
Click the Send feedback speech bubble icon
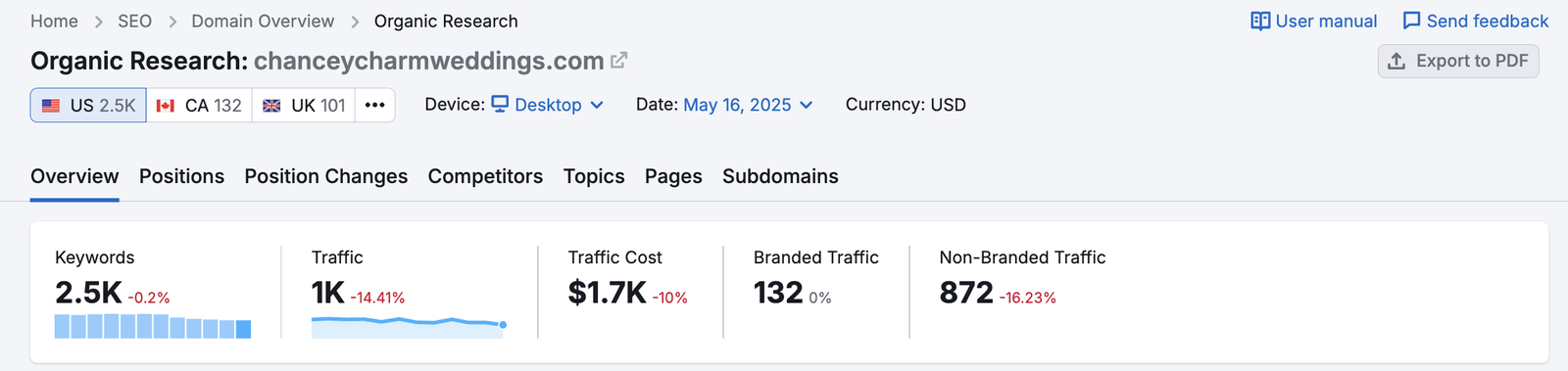tap(1411, 21)
